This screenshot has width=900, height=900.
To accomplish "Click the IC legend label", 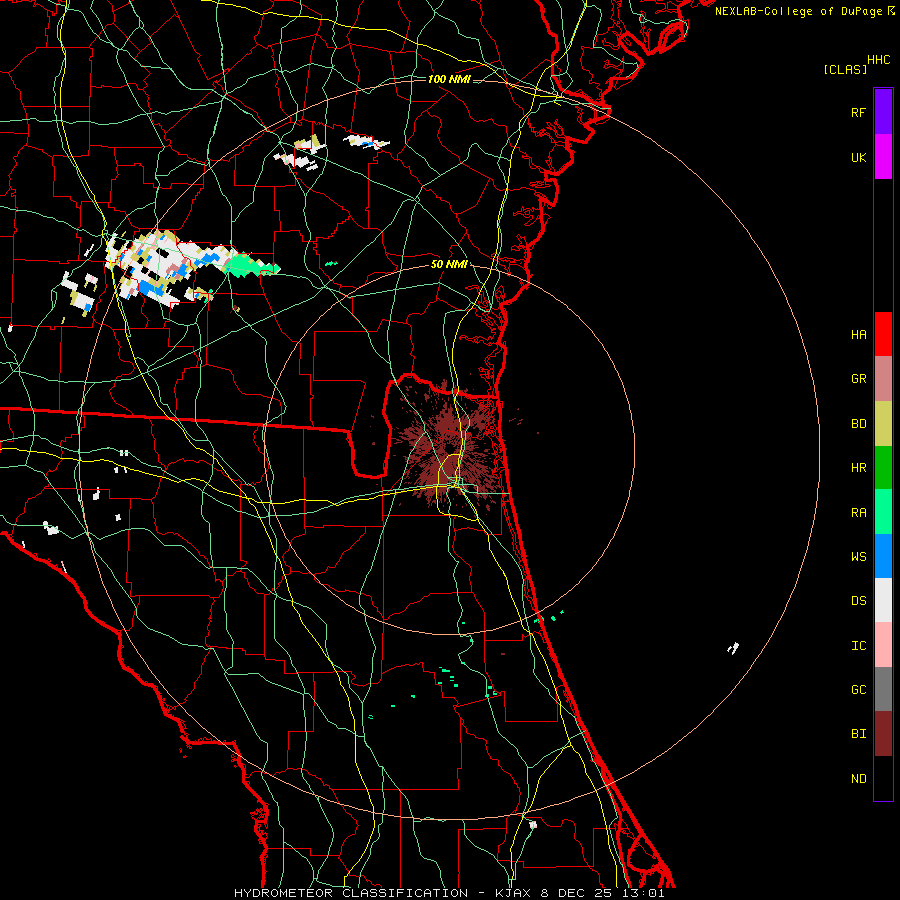I will point(858,646).
